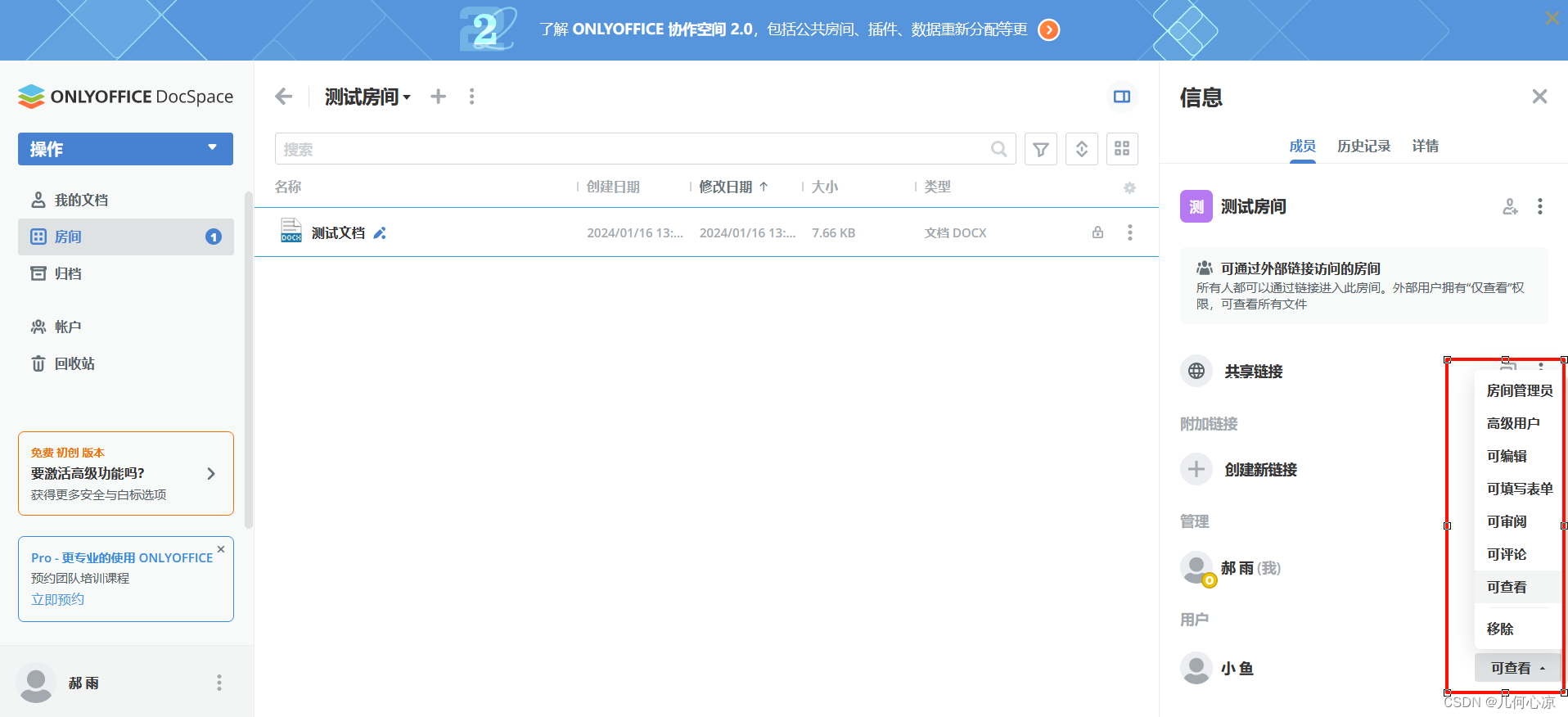Sort by 大小 column header
This screenshot has height=717, width=1568.
coord(825,187)
